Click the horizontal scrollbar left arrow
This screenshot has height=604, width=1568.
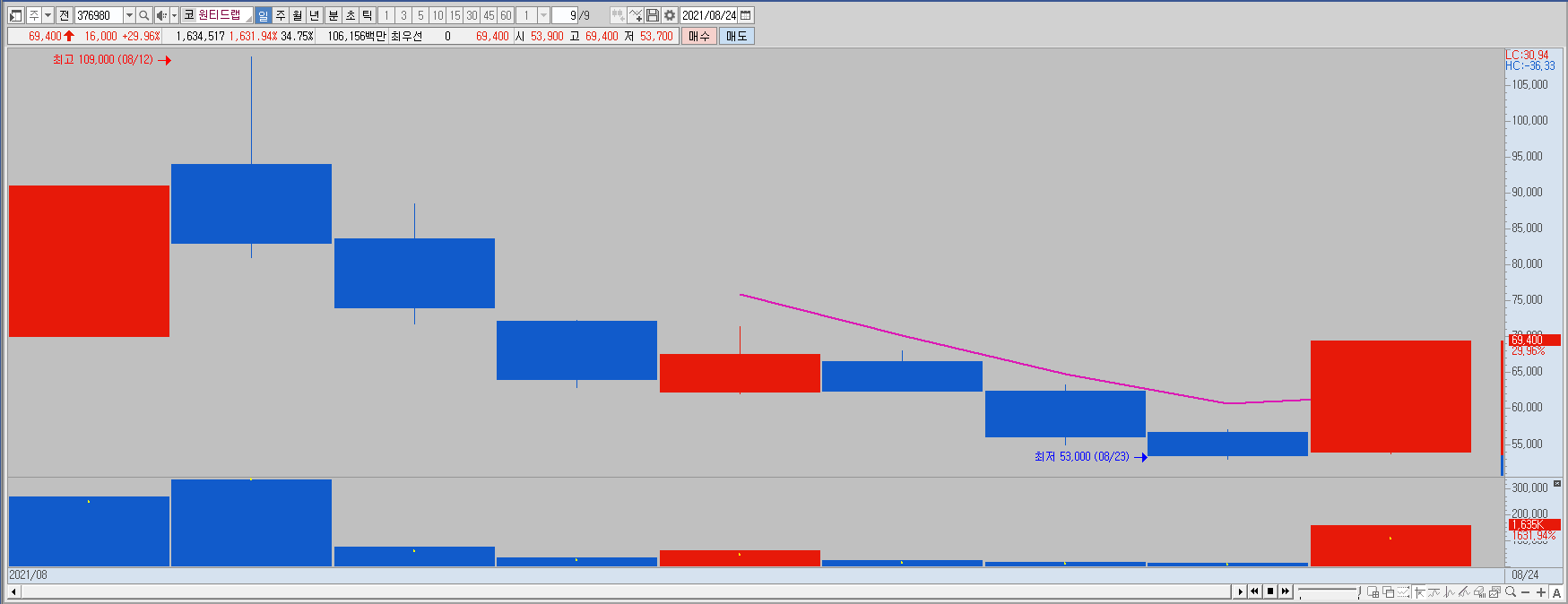(x=13, y=591)
